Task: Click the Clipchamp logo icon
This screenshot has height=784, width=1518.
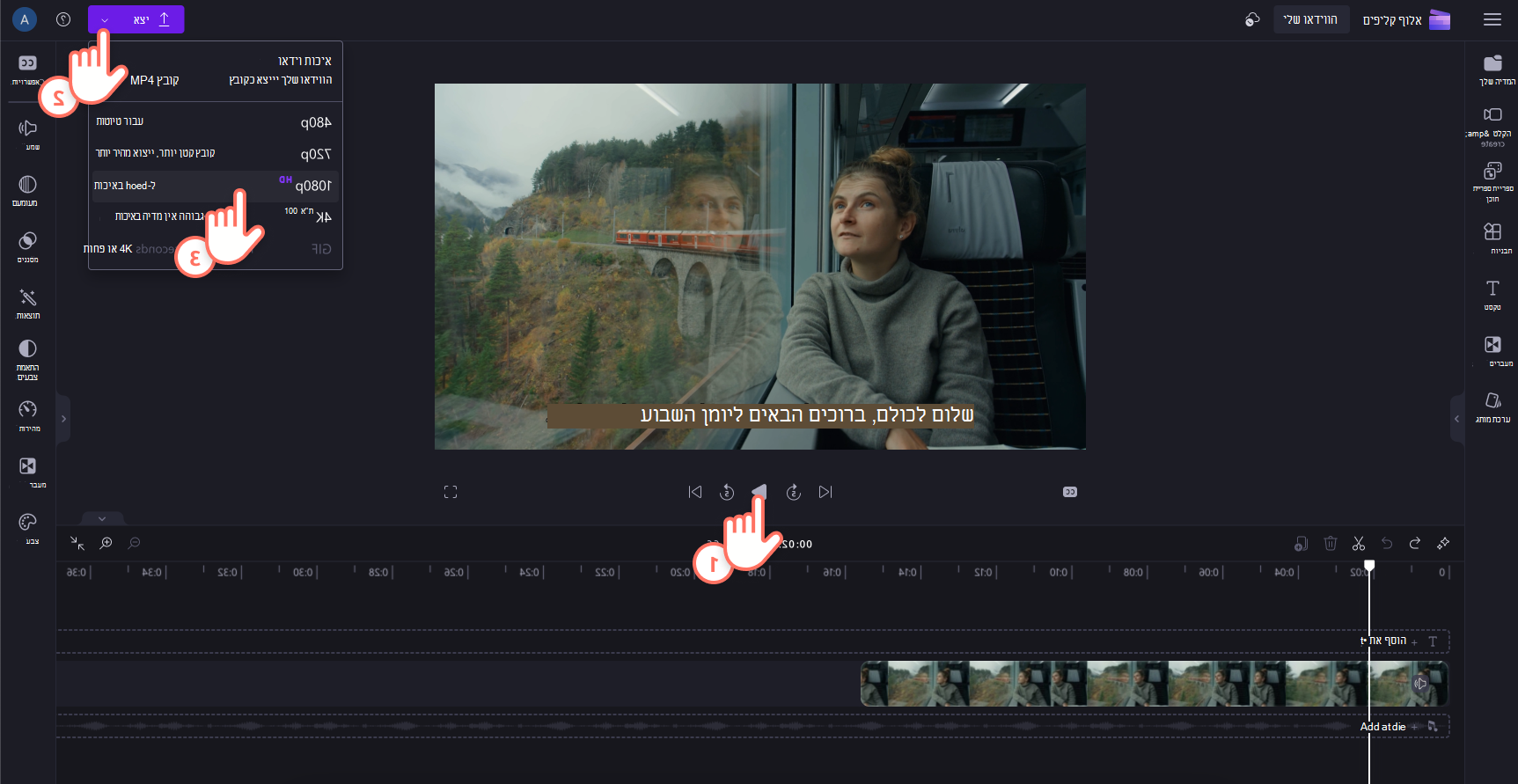Action: coord(1440,19)
